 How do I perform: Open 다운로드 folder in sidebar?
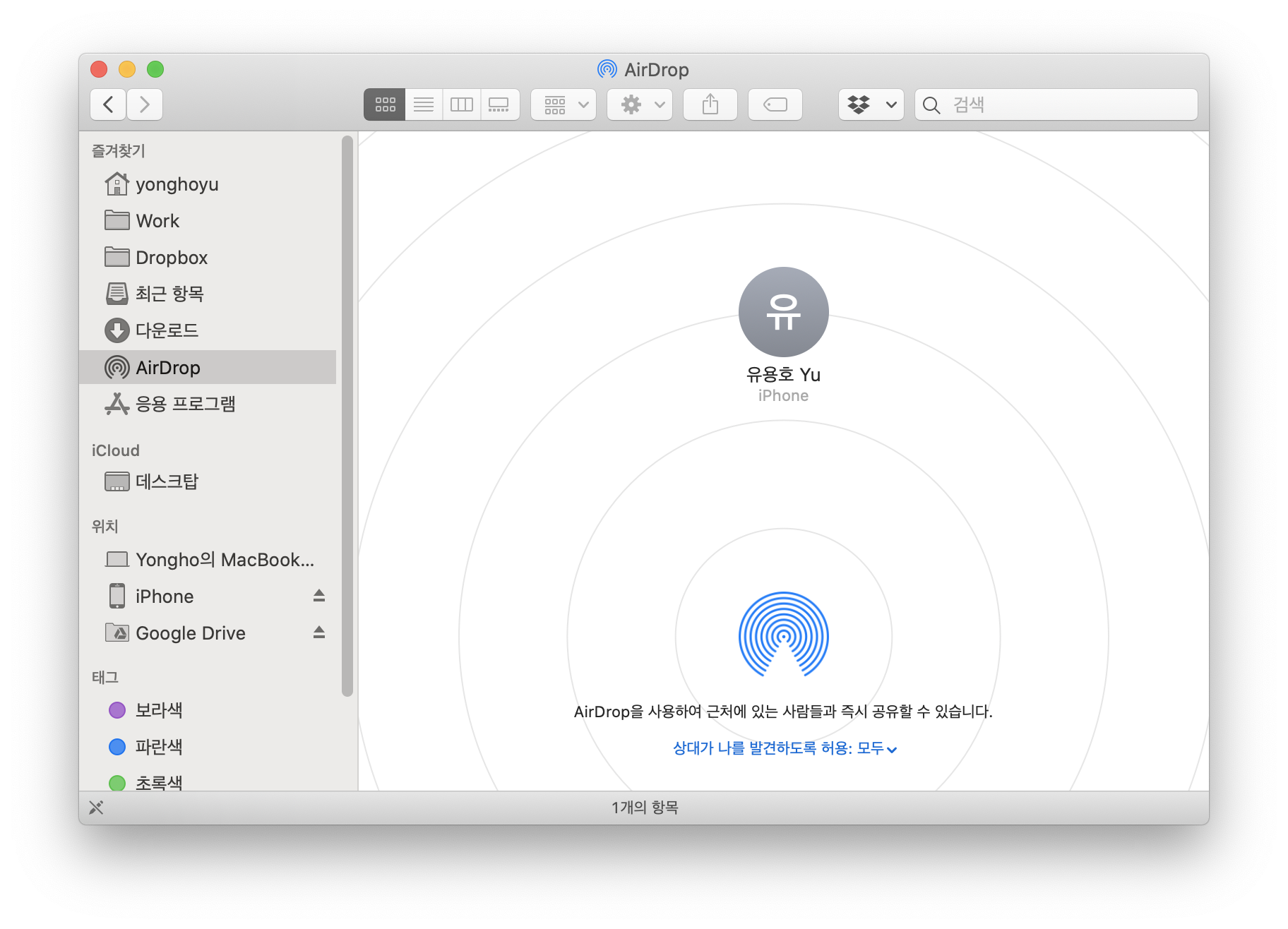tap(208, 330)
